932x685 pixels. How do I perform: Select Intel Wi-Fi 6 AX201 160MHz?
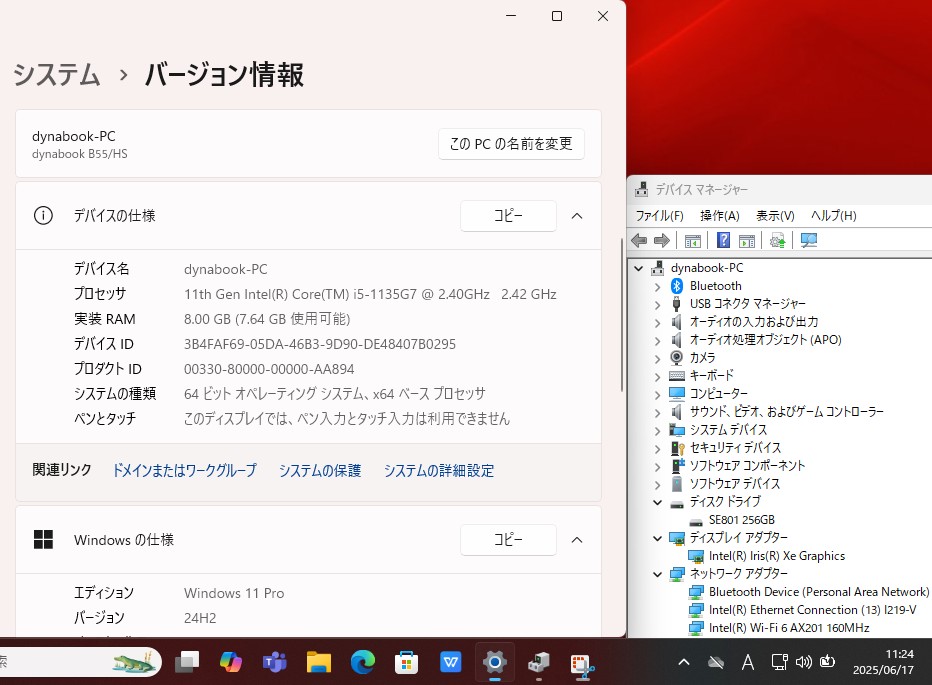pos(789,628)
